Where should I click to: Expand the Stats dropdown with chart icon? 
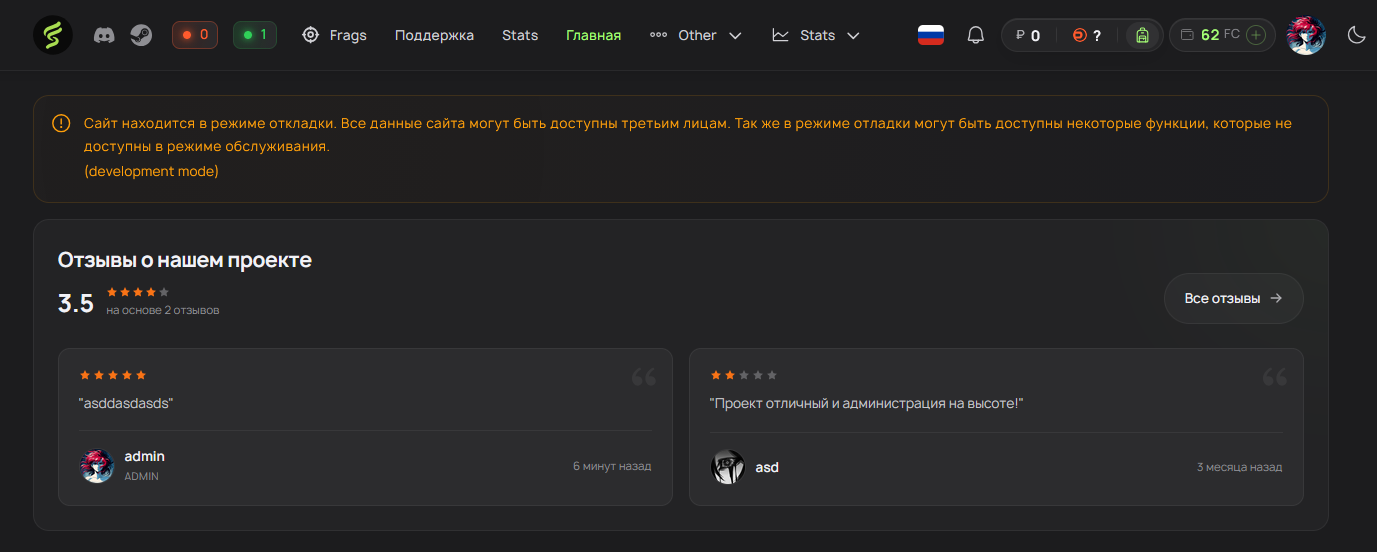click(816, 35)
